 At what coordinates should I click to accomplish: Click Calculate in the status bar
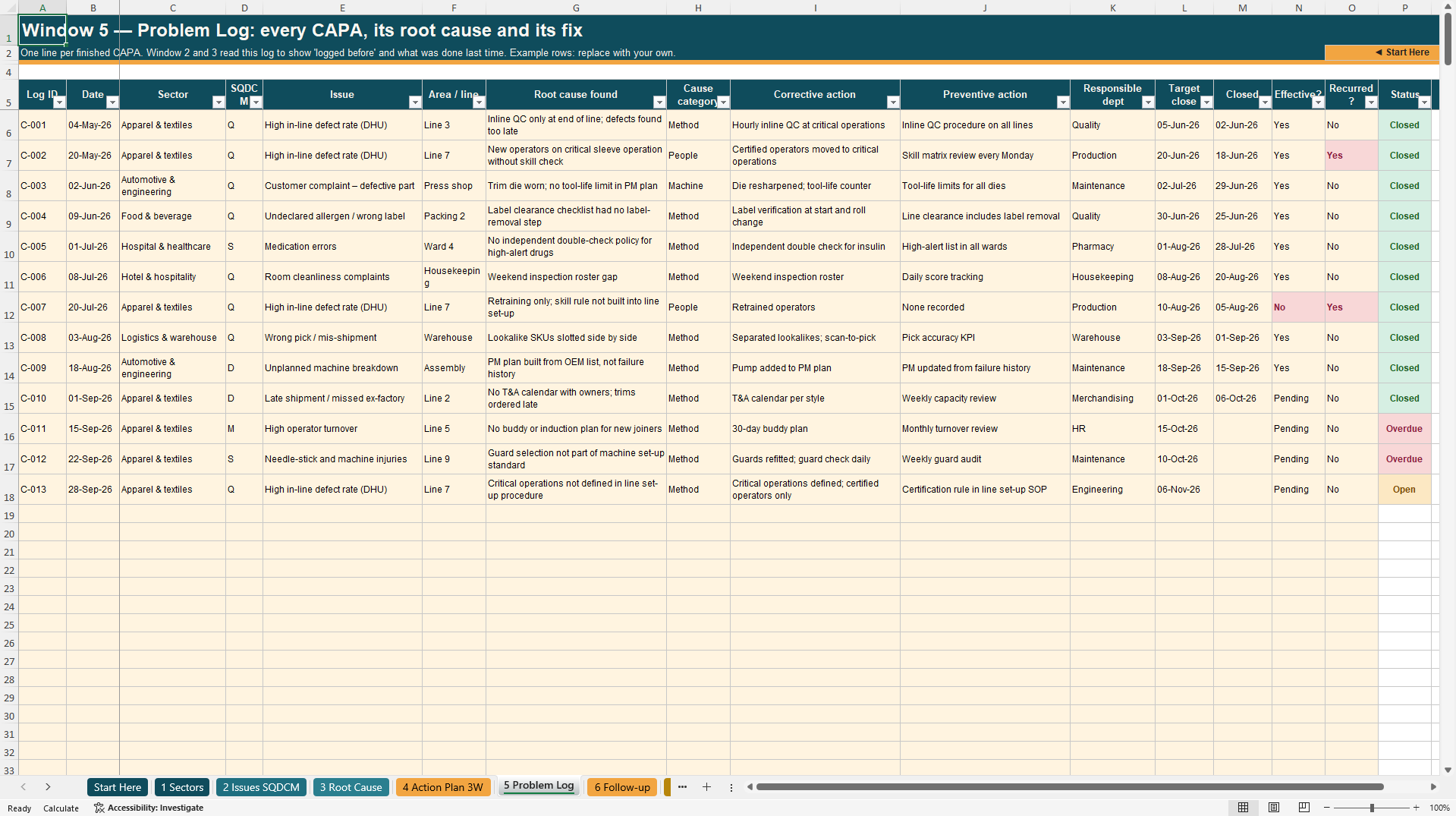pyautogui.click(x=61, y=808)
